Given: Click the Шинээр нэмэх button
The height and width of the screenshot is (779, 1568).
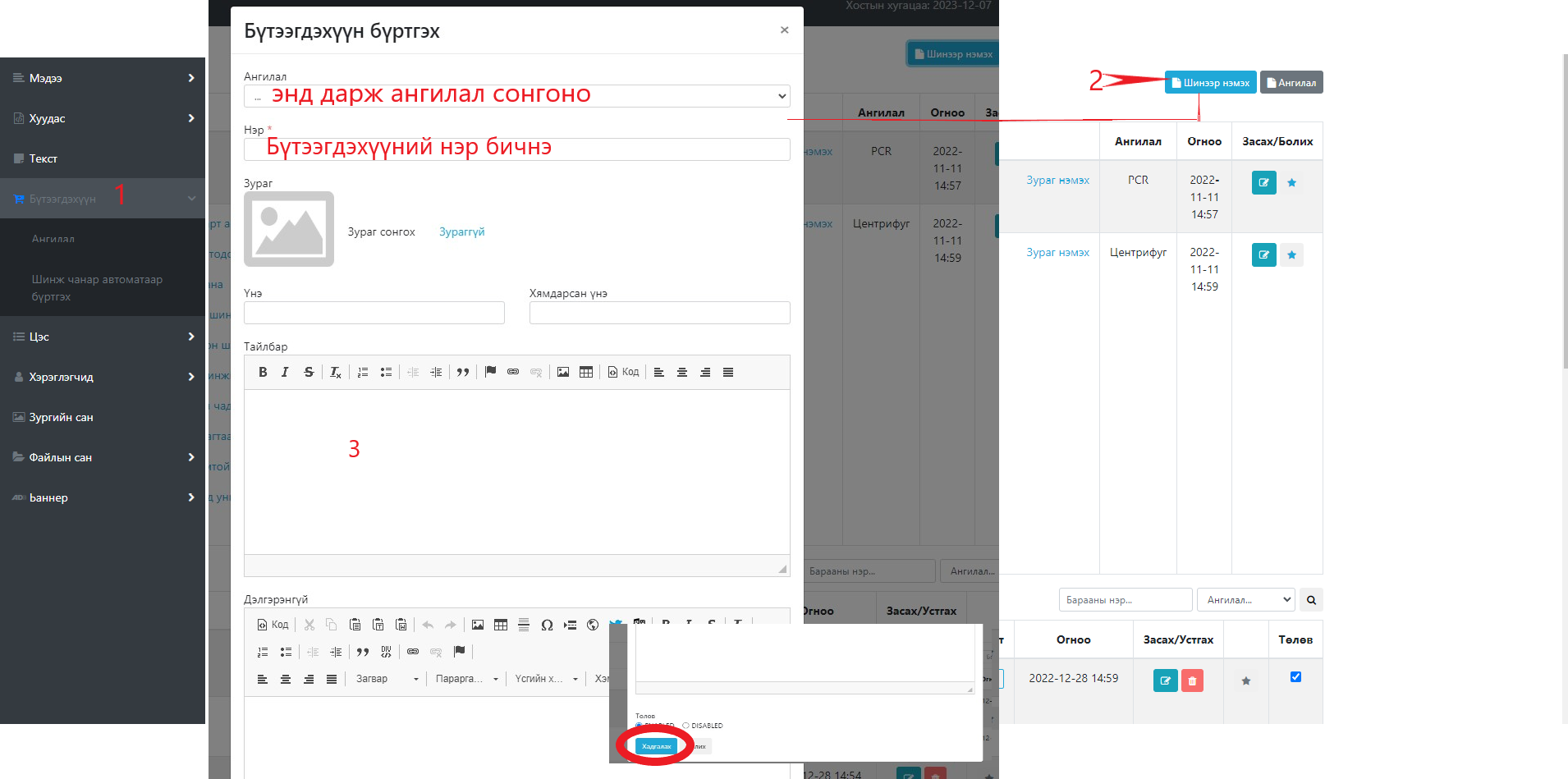Looking at the screenshot, I should [x=1210, y=83].
